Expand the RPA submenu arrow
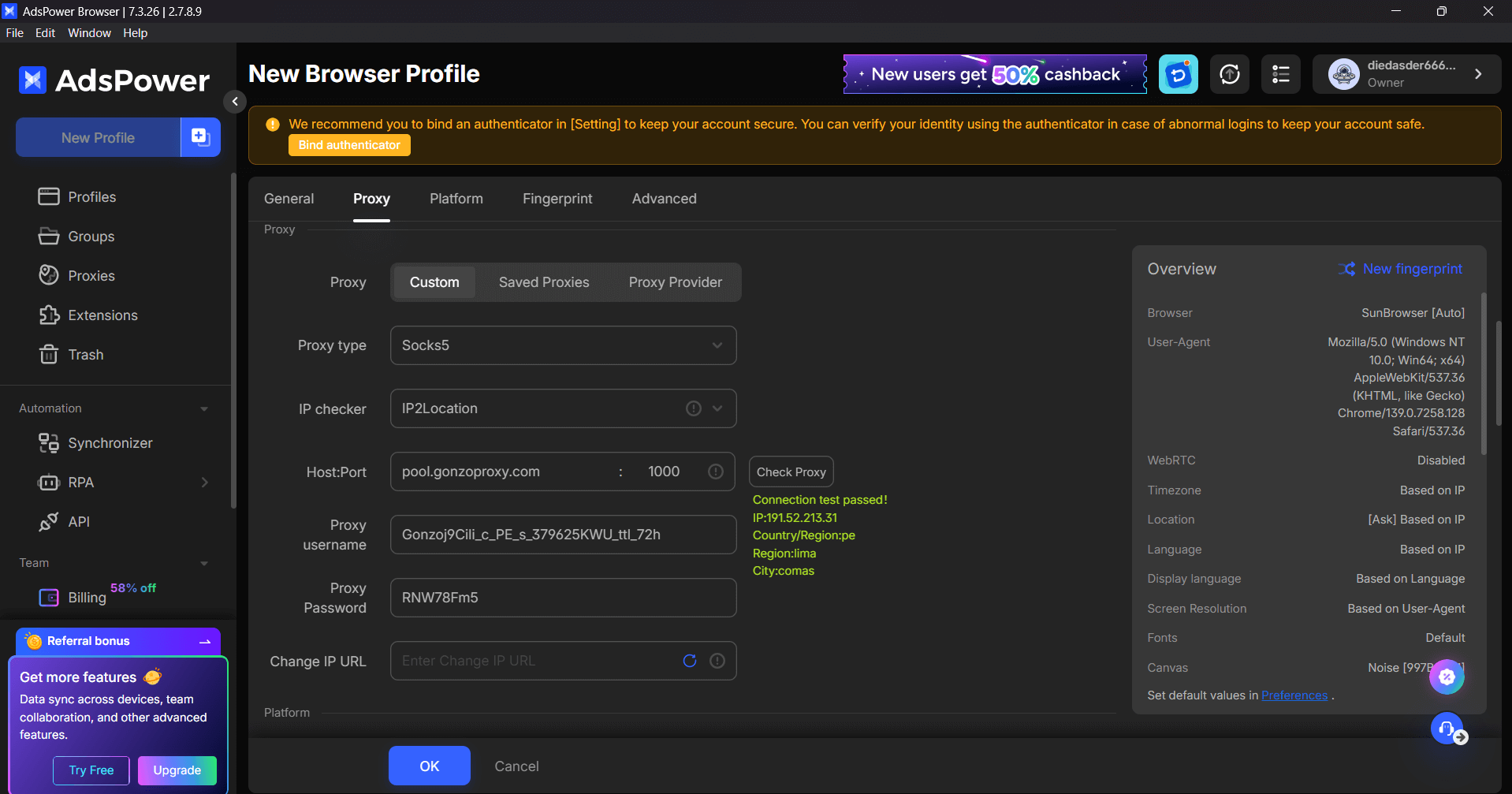 (205, 483)
